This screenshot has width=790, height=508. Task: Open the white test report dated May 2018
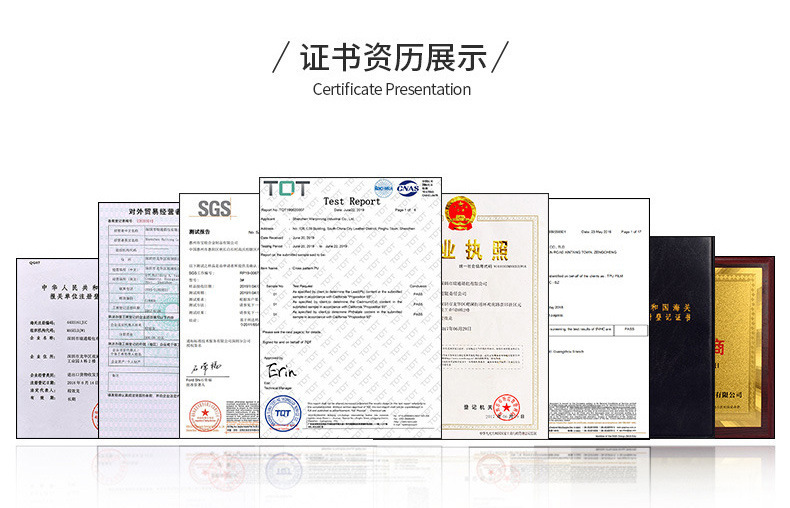tap(599, 319)
